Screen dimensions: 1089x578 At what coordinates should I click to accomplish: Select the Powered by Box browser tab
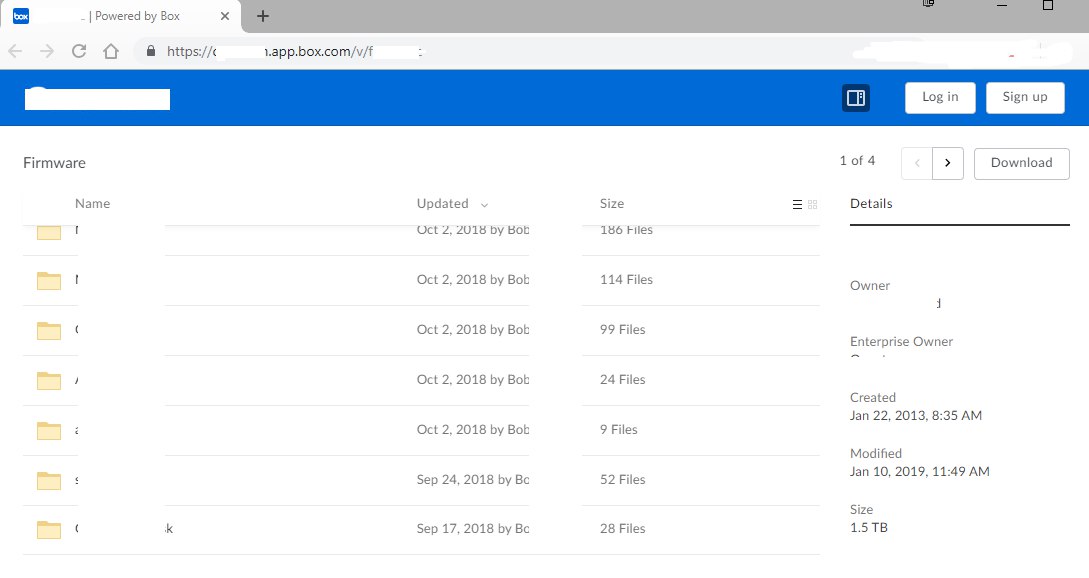(x=120, y=16)
